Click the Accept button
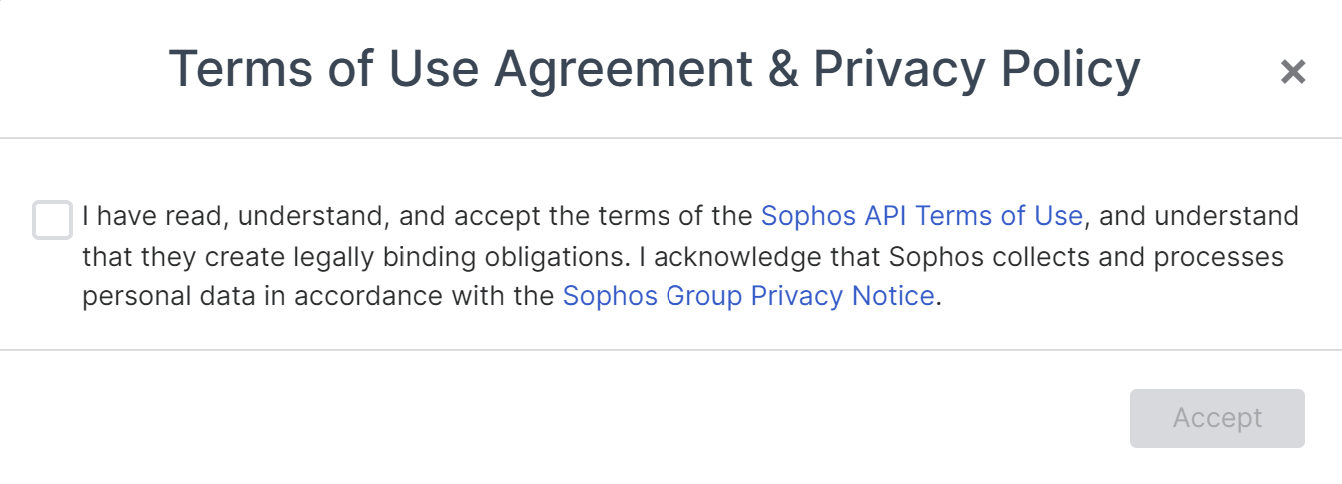1342x484 pixels. [1217, 418]
